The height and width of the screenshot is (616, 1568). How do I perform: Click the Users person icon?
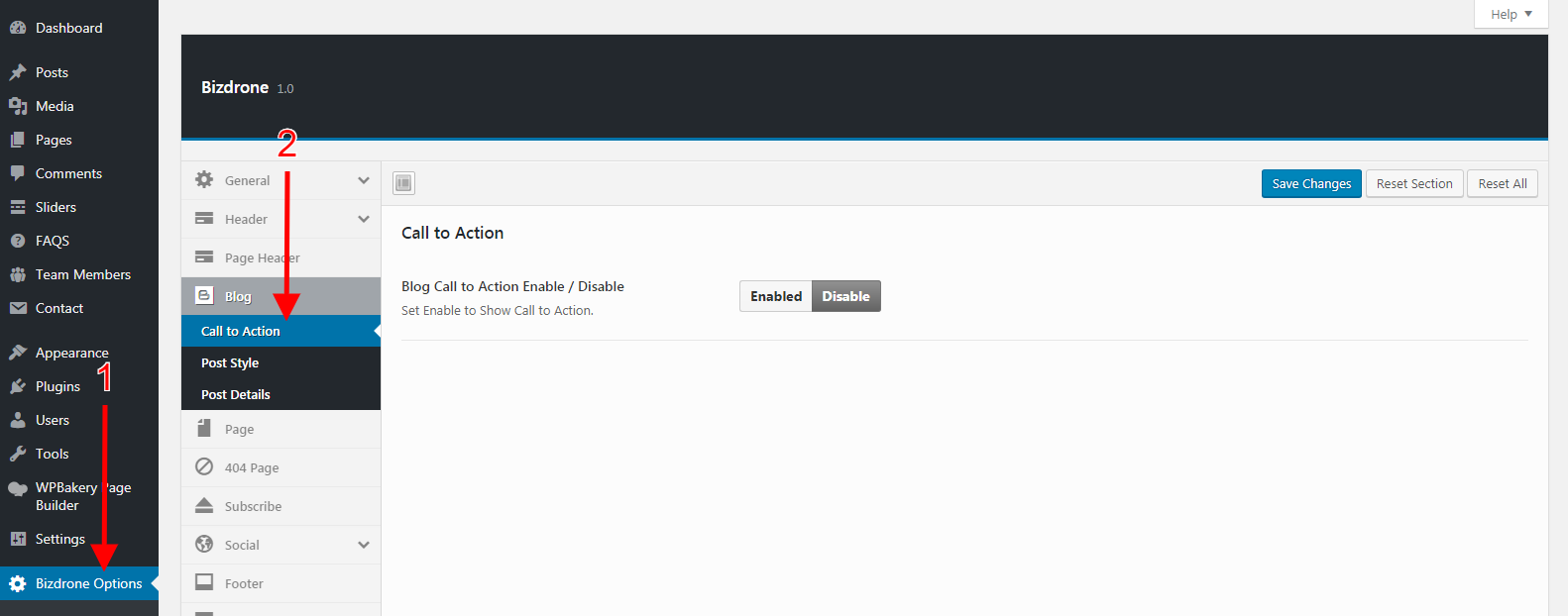coord(18,420)
